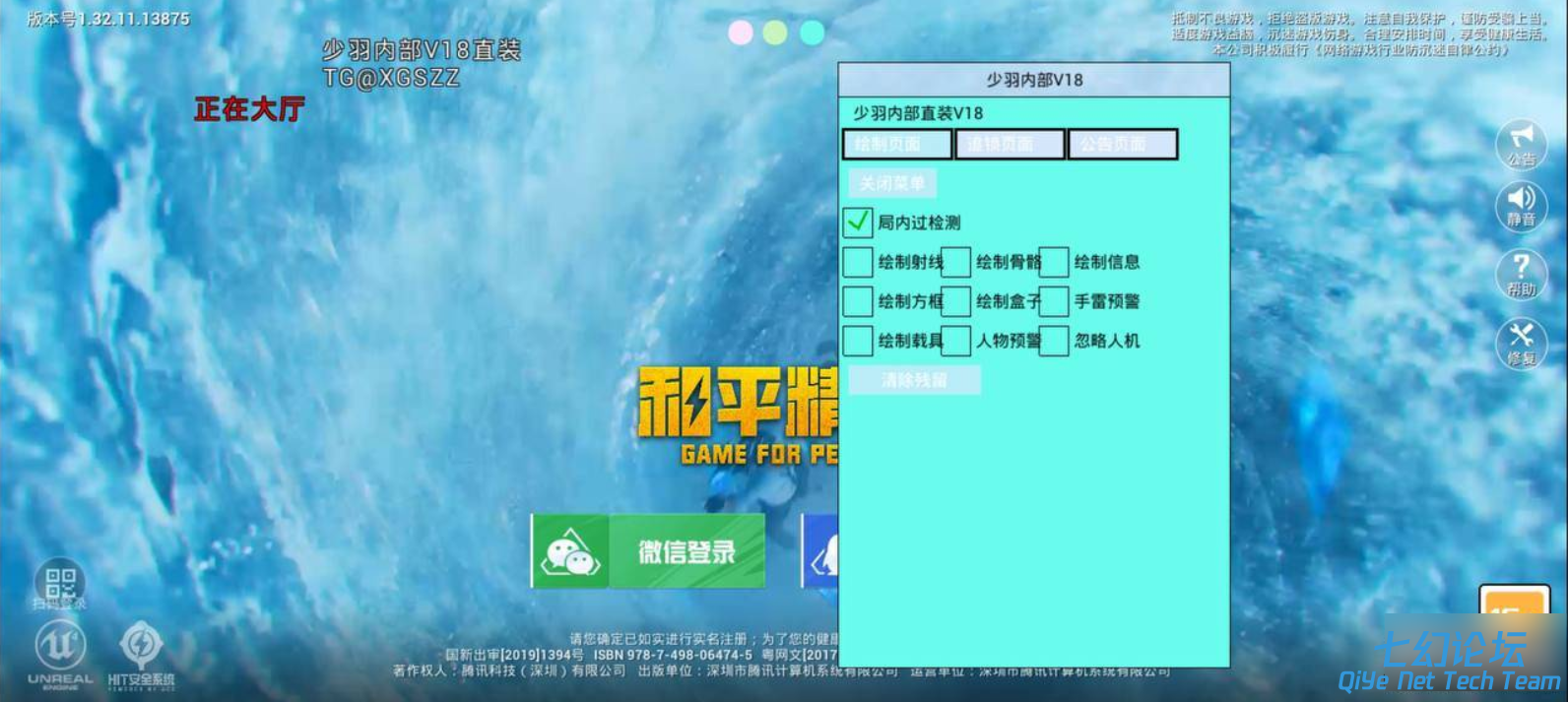Click the pink floating dot at top

tap(741, 32)
